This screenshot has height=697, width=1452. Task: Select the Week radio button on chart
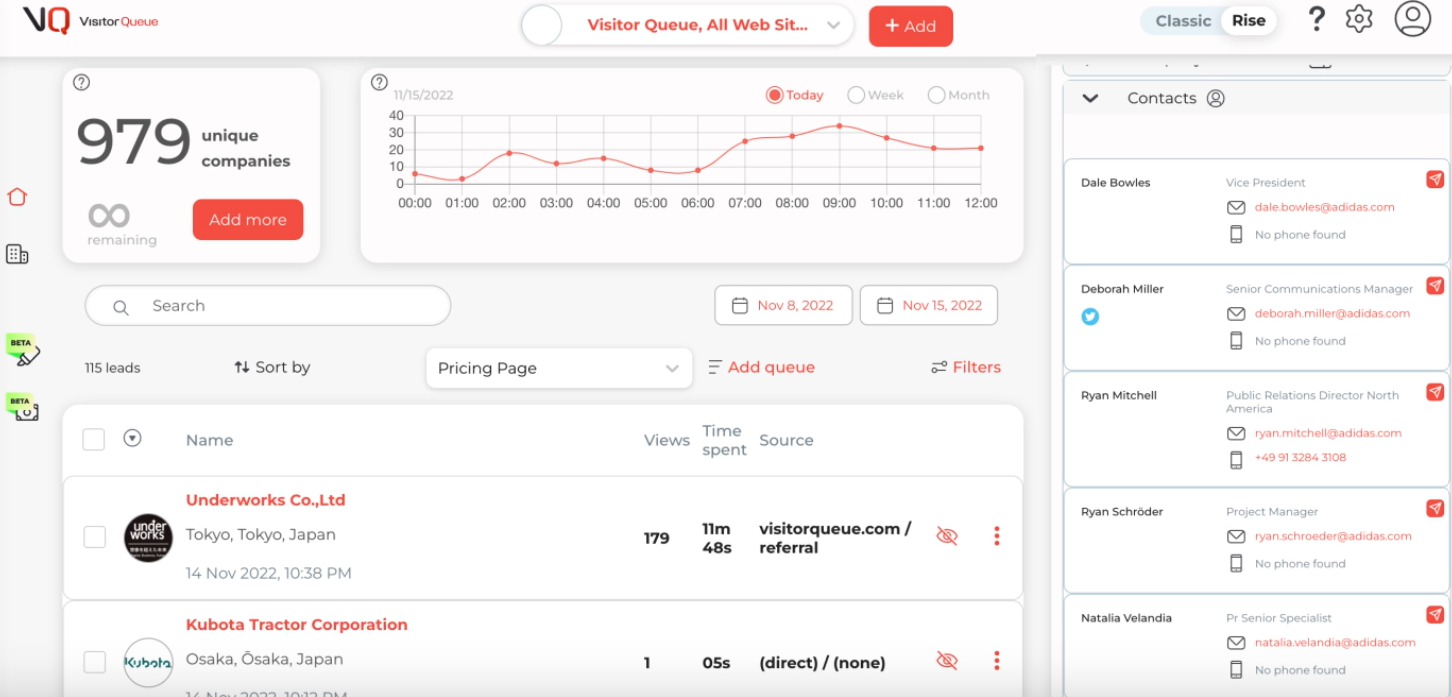pos(856,95)
